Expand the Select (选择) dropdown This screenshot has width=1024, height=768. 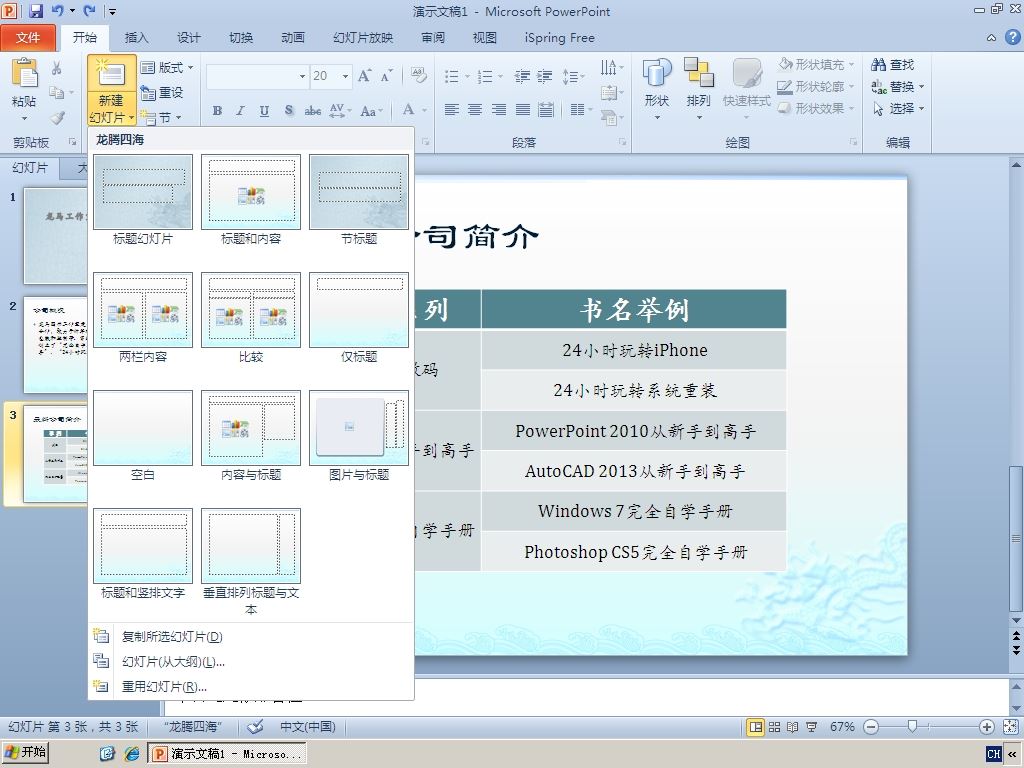click(x=900, y=108)
